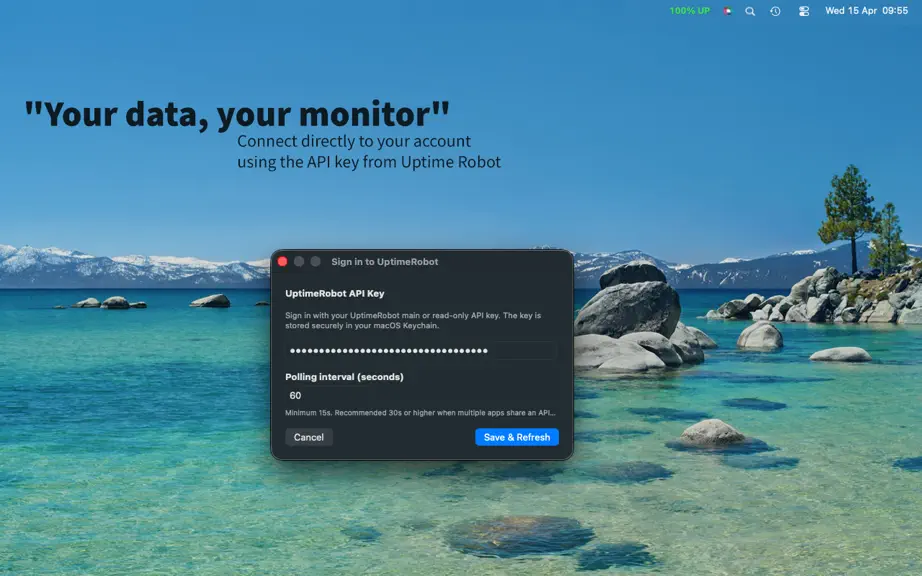Screen dimensions: 922x576
Task: Click the "Your data, your monitor" headline
Action: pyautogui.click(x=237, y=114)
